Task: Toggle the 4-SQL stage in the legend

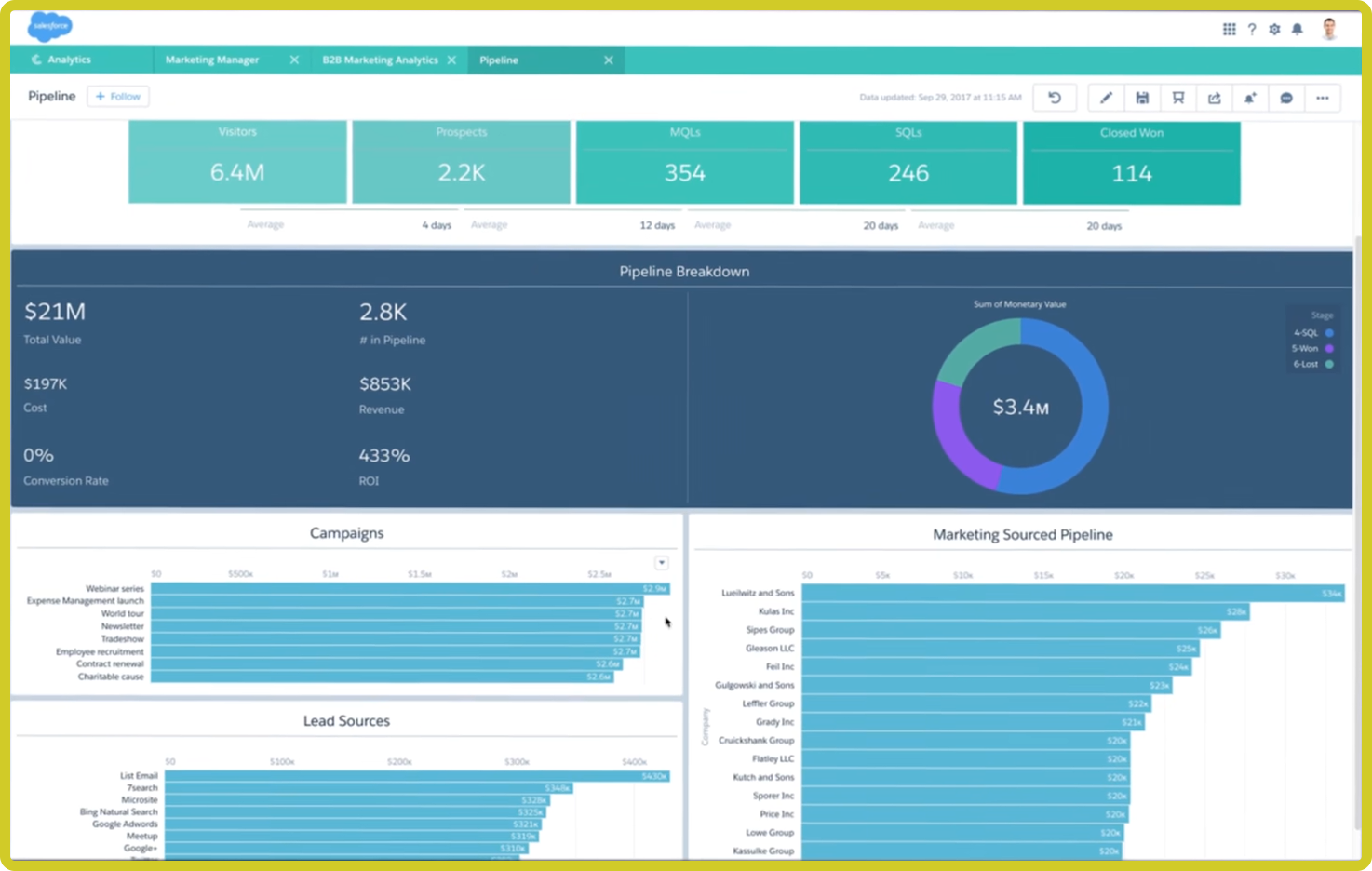Action: pyautogui.click(x=1311, y=332)
